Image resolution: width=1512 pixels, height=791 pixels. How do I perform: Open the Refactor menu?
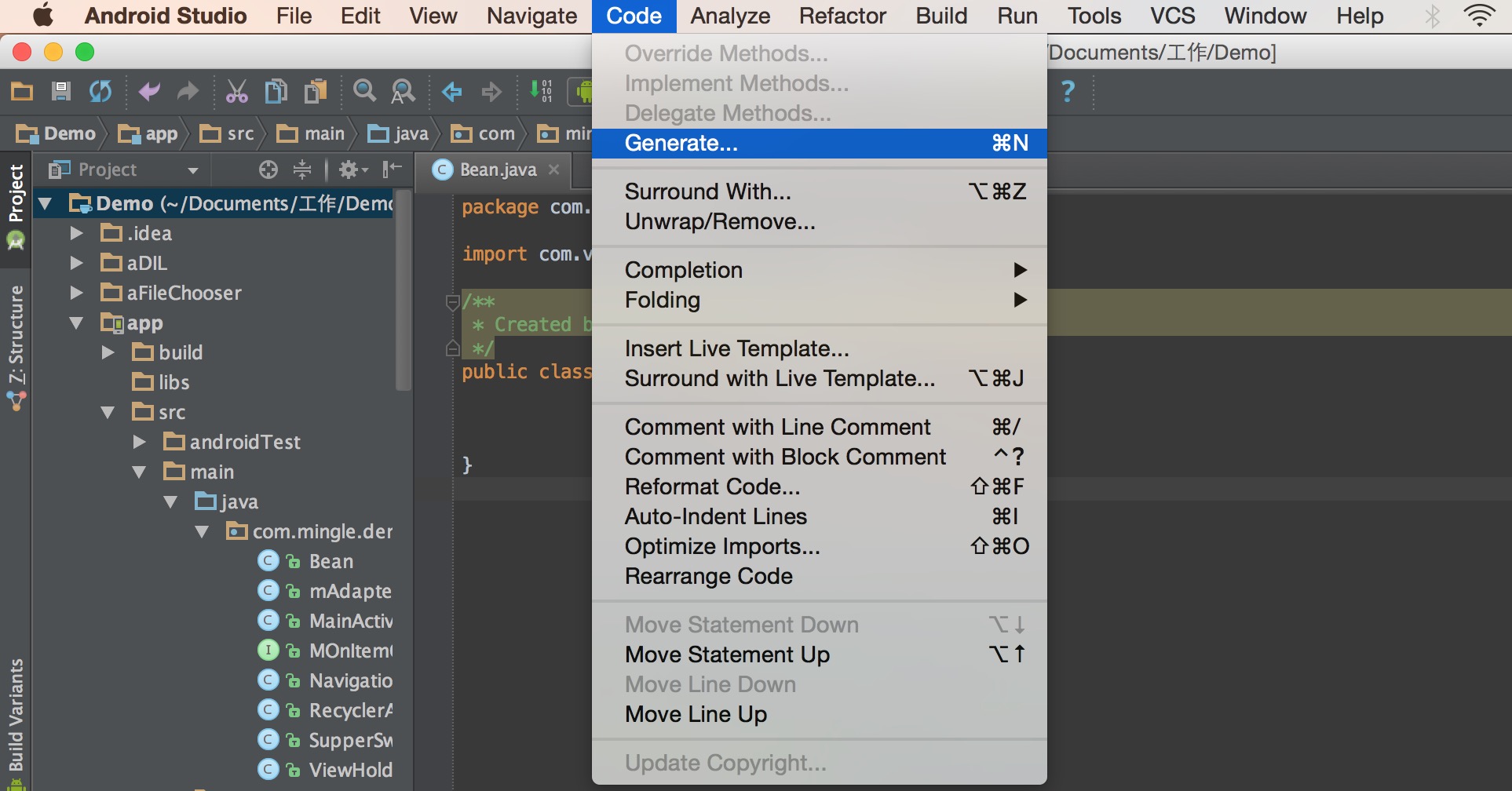click(x=841, y=16)
